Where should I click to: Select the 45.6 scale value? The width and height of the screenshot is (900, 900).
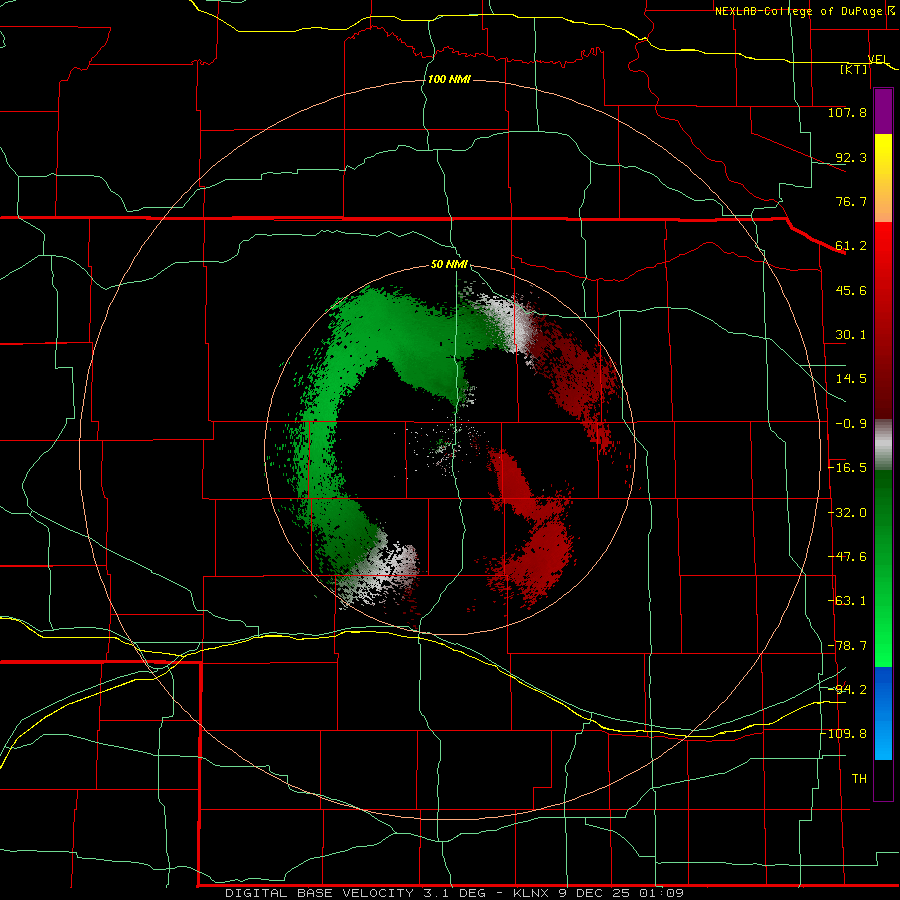click(x=851, y=290)
